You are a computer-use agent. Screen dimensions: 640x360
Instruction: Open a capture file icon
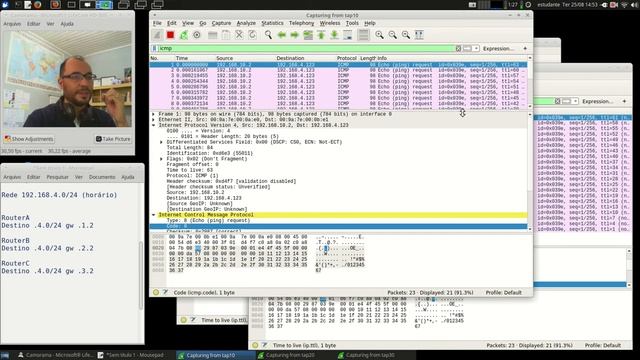(212, 35)
